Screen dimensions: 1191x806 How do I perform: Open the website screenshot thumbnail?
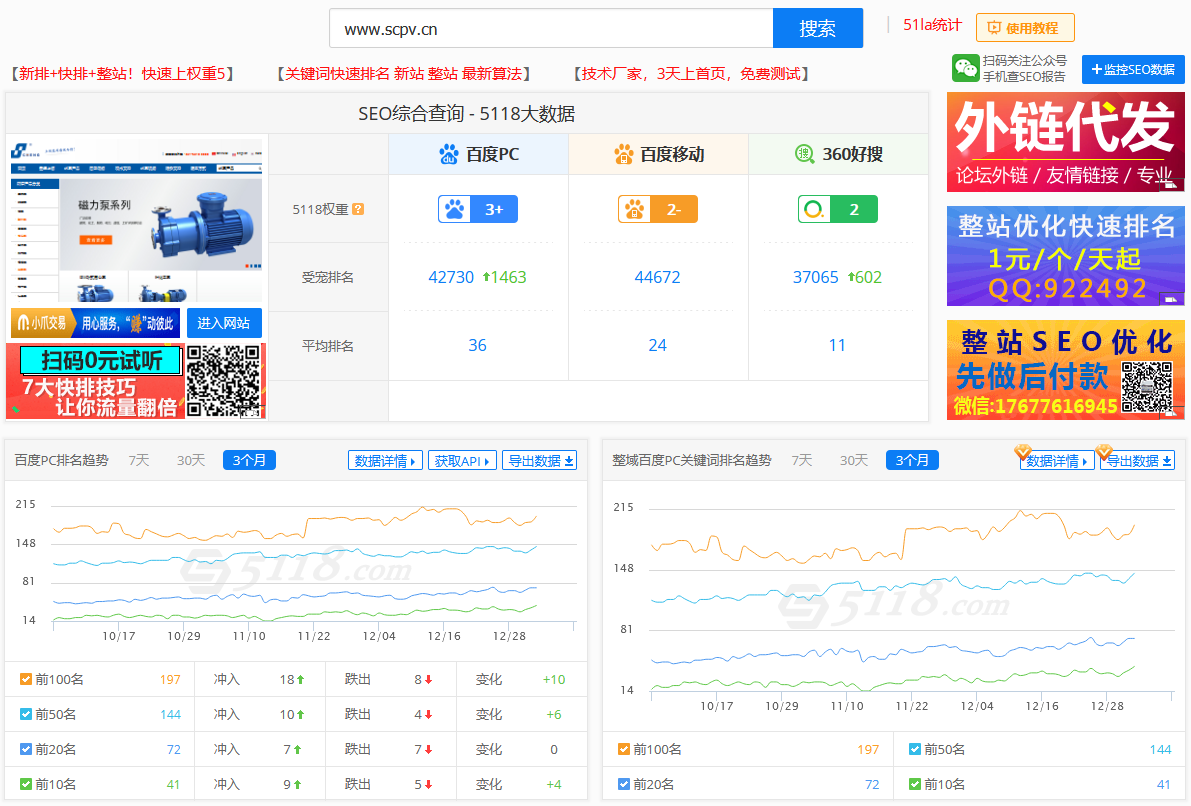[137, 220]
